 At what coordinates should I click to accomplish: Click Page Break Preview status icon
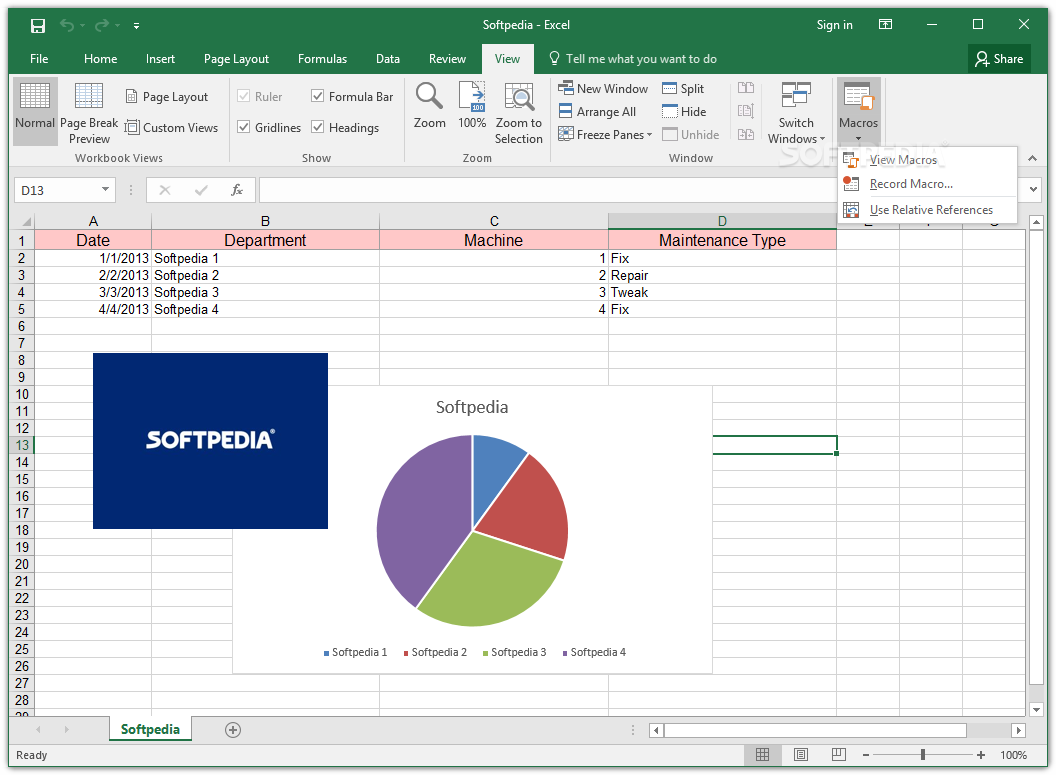(838, 755)
